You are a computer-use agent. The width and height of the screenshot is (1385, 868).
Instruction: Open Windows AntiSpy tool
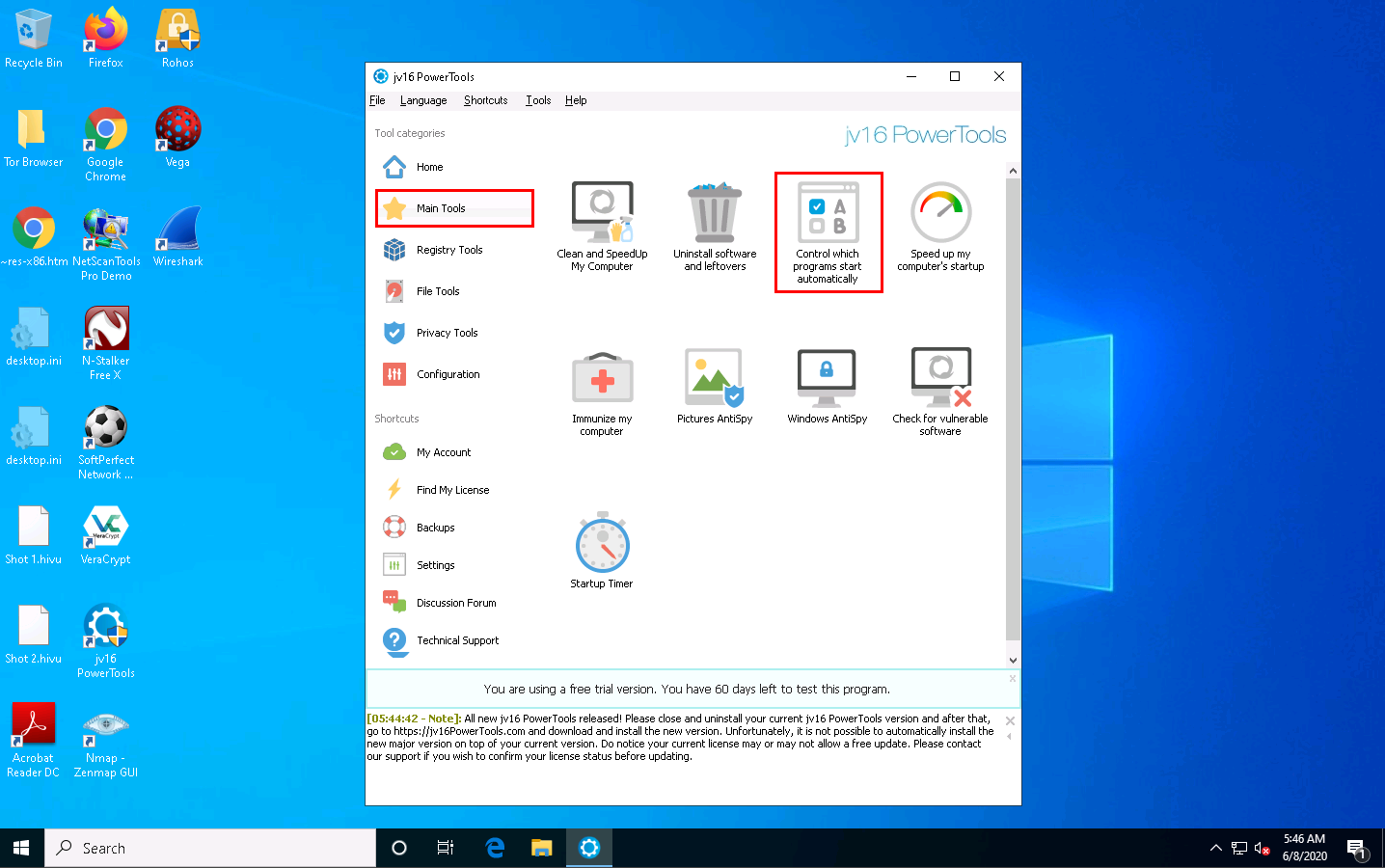coord(827,387)
